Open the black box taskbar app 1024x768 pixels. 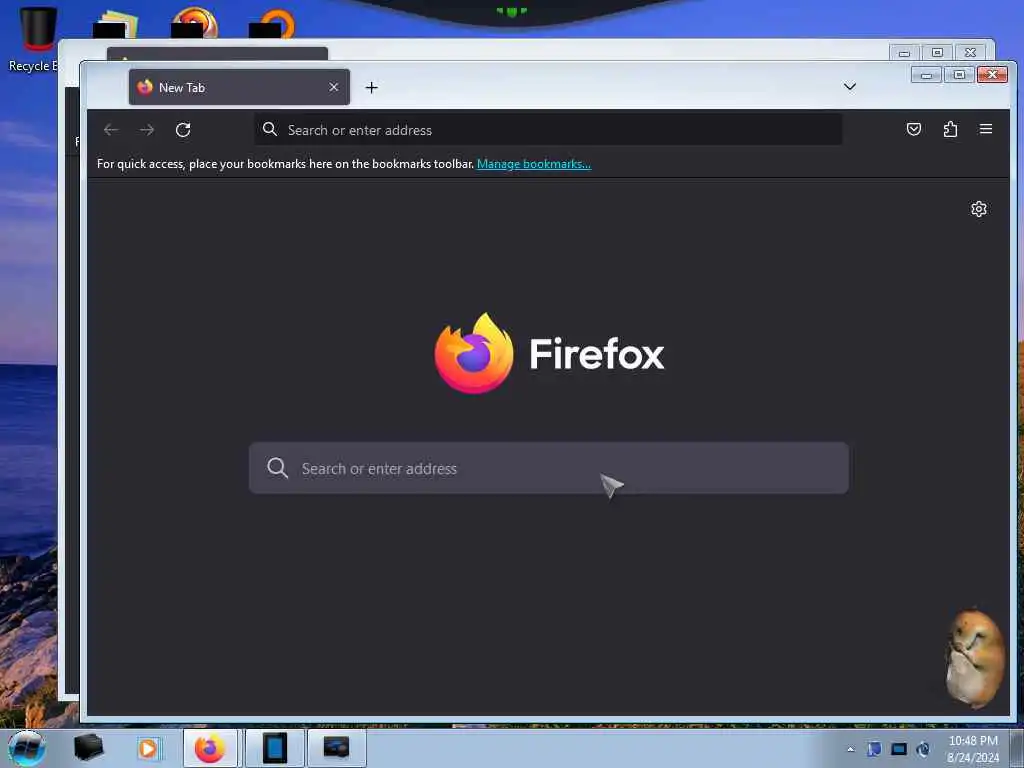click(88, 748)
